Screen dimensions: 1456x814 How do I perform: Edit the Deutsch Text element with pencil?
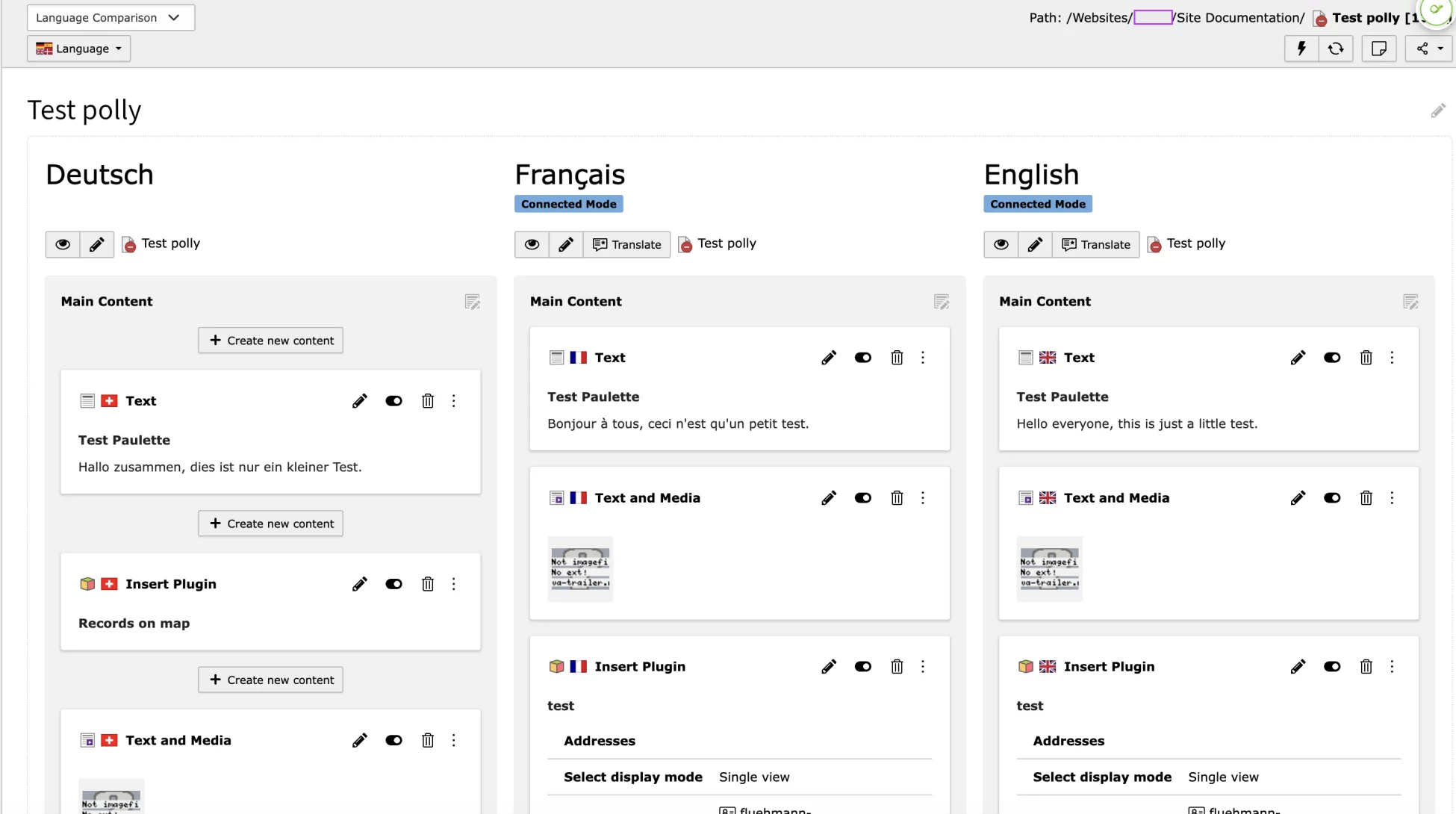tap(359, 401)
